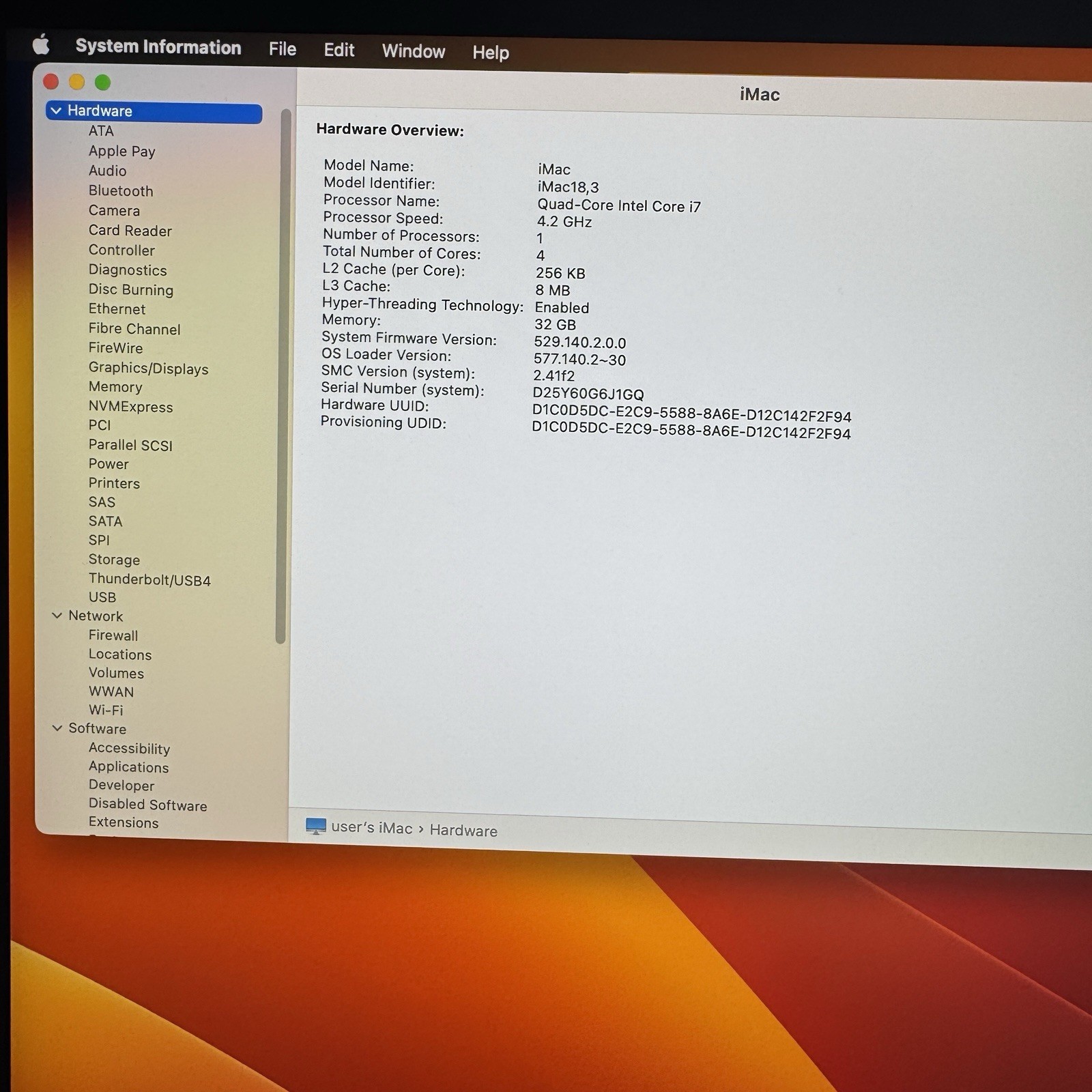This screenshot has width=1092, height=1092.
Task: Collapse the Hardware section chevron
Action: click(56, 111)
